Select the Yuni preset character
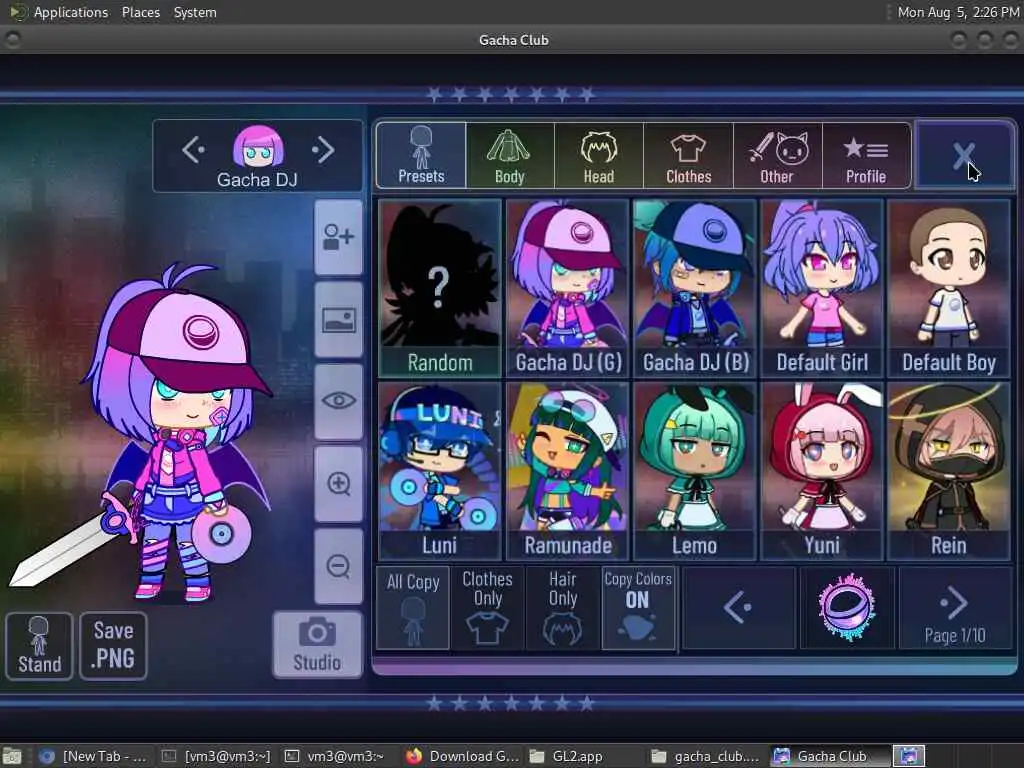The height and width of the screenshot is (768, 1024). [822, 471]
